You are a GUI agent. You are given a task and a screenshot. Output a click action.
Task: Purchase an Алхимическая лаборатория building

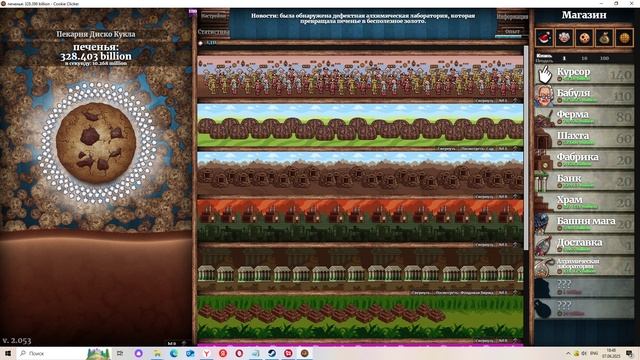[x=584, y=267]
